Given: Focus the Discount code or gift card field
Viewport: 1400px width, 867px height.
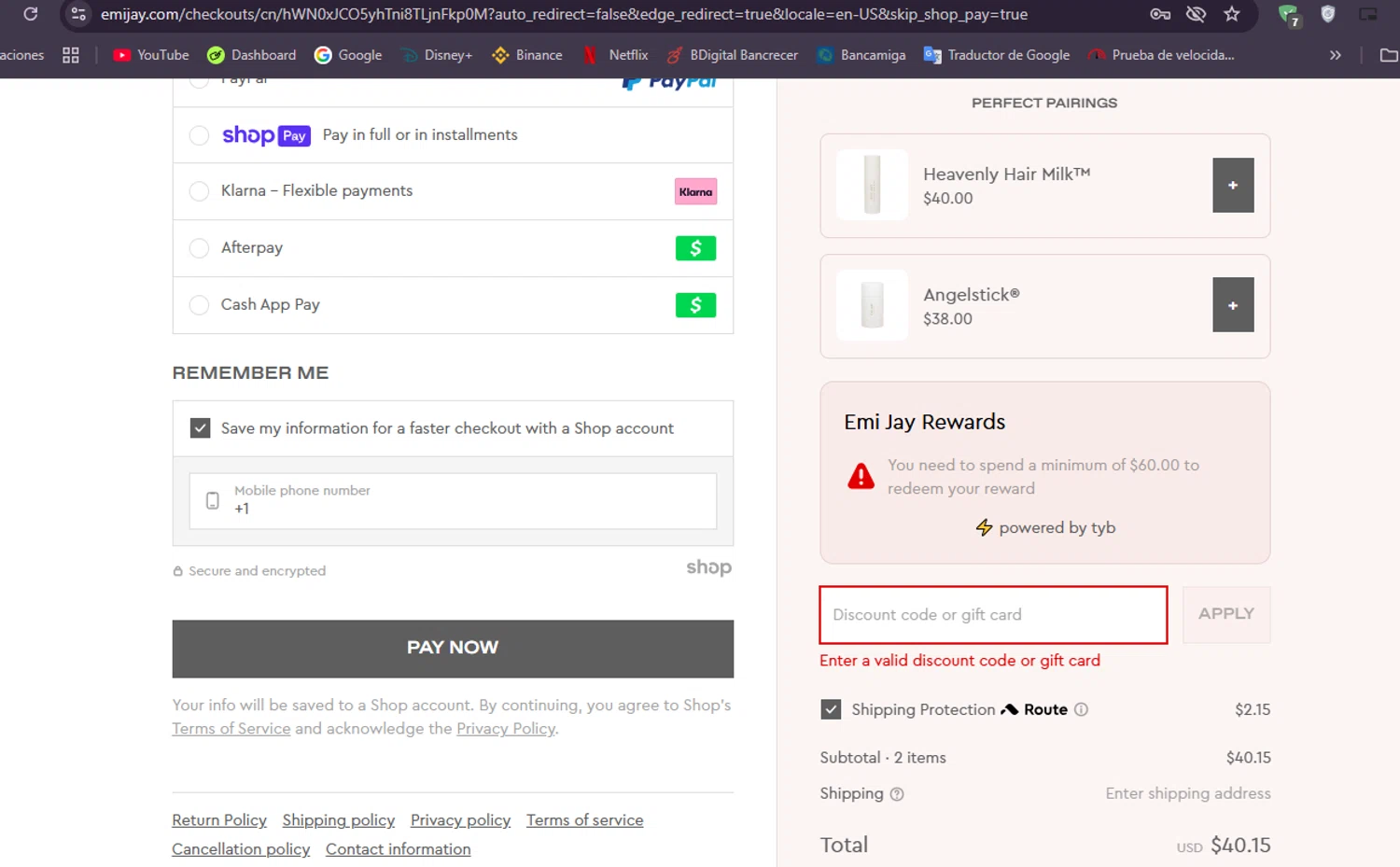Looking at the screenshot, I should (x=993, y=615).
